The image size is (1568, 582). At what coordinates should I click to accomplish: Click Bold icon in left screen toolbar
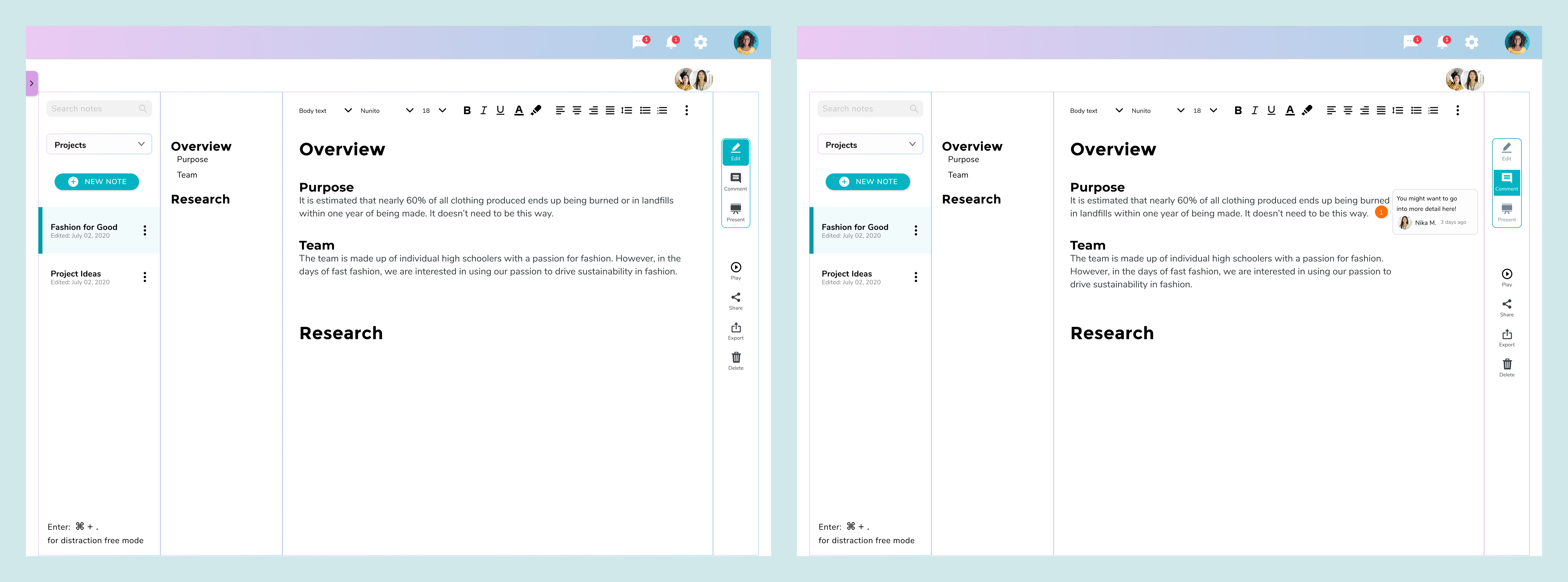[x=467, y=110]
